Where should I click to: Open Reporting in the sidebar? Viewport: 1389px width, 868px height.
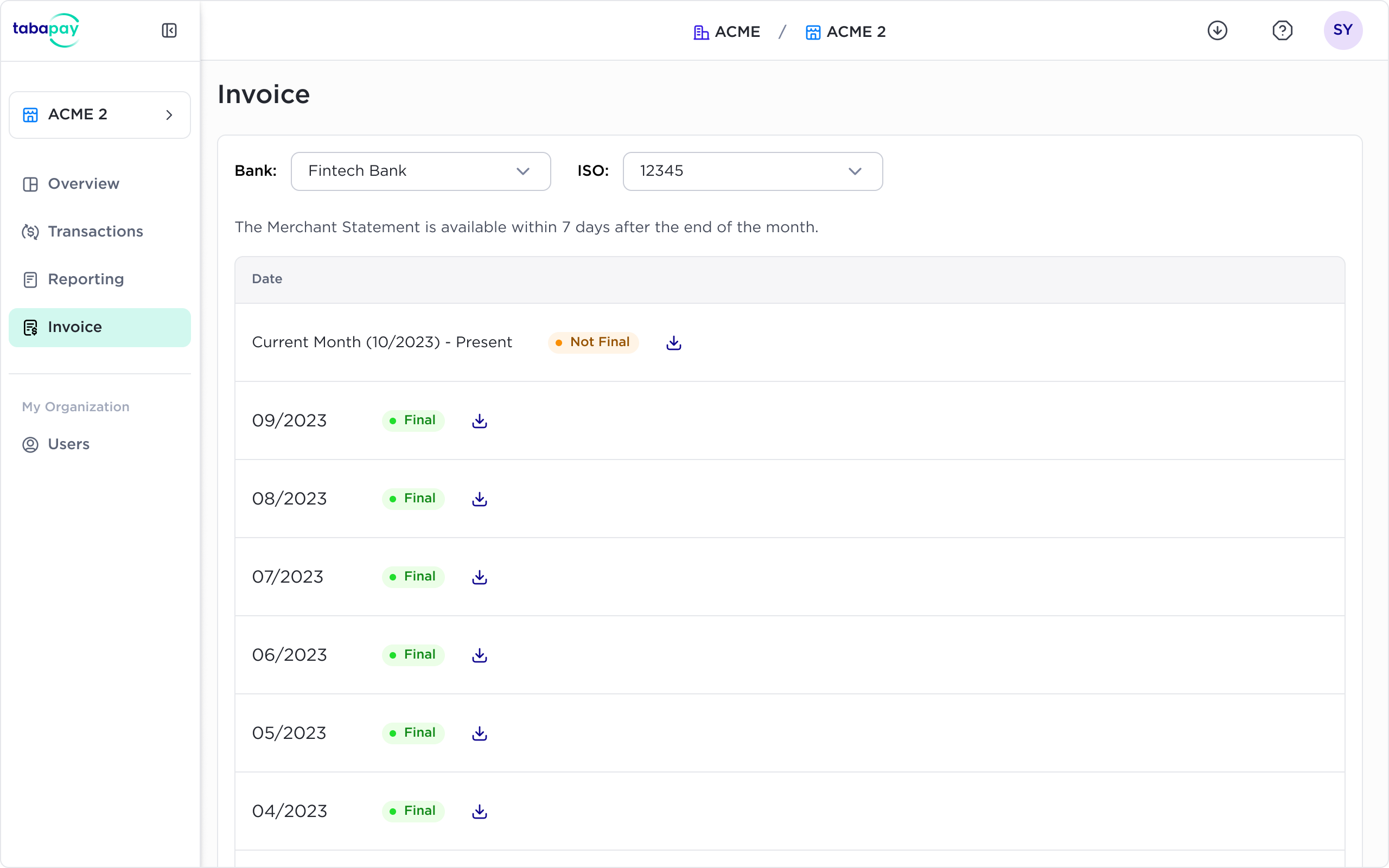[100, 279]
